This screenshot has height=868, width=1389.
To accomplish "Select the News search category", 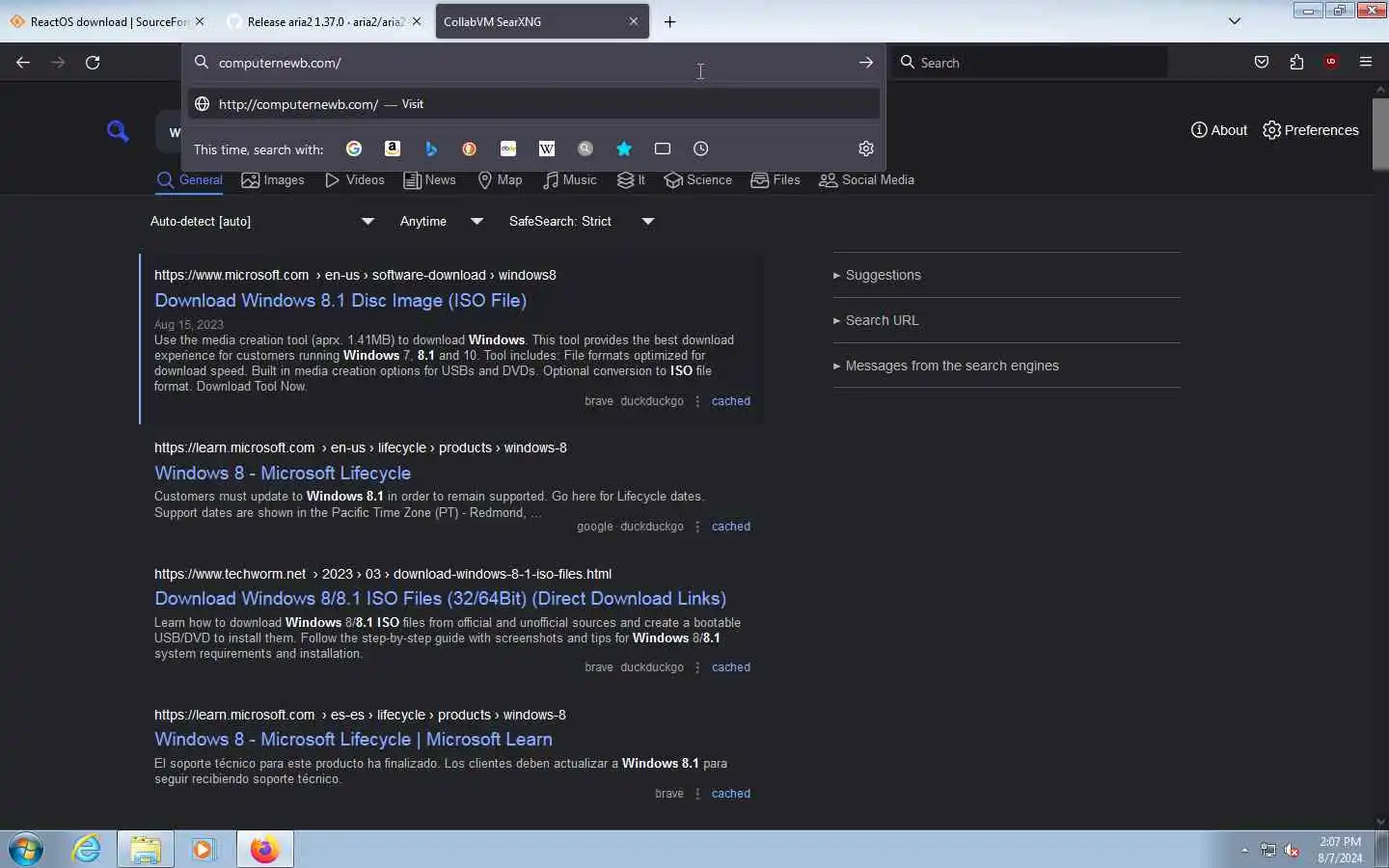I will tap(429, 180).
